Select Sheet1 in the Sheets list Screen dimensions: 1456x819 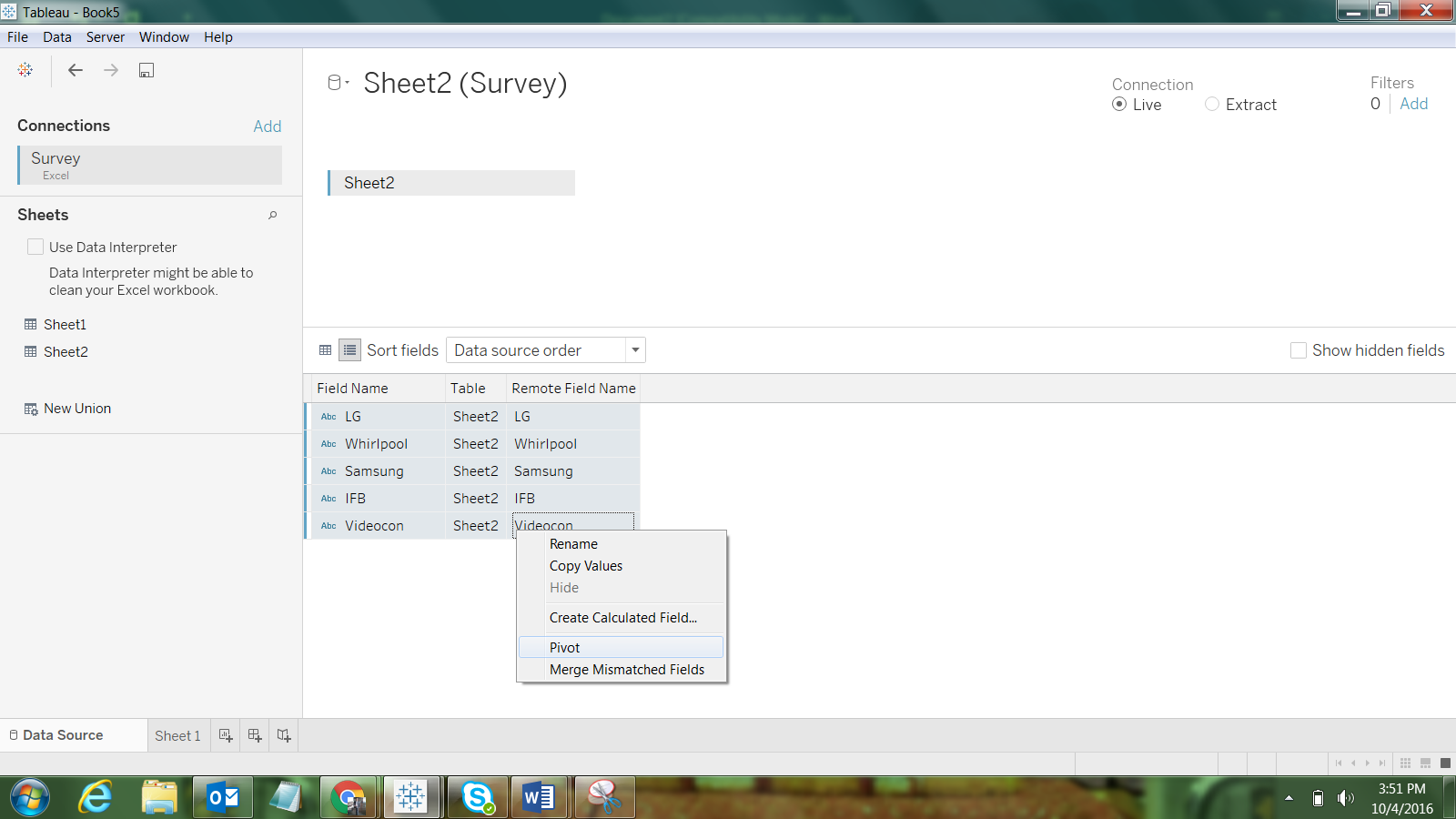coord(65,325)
